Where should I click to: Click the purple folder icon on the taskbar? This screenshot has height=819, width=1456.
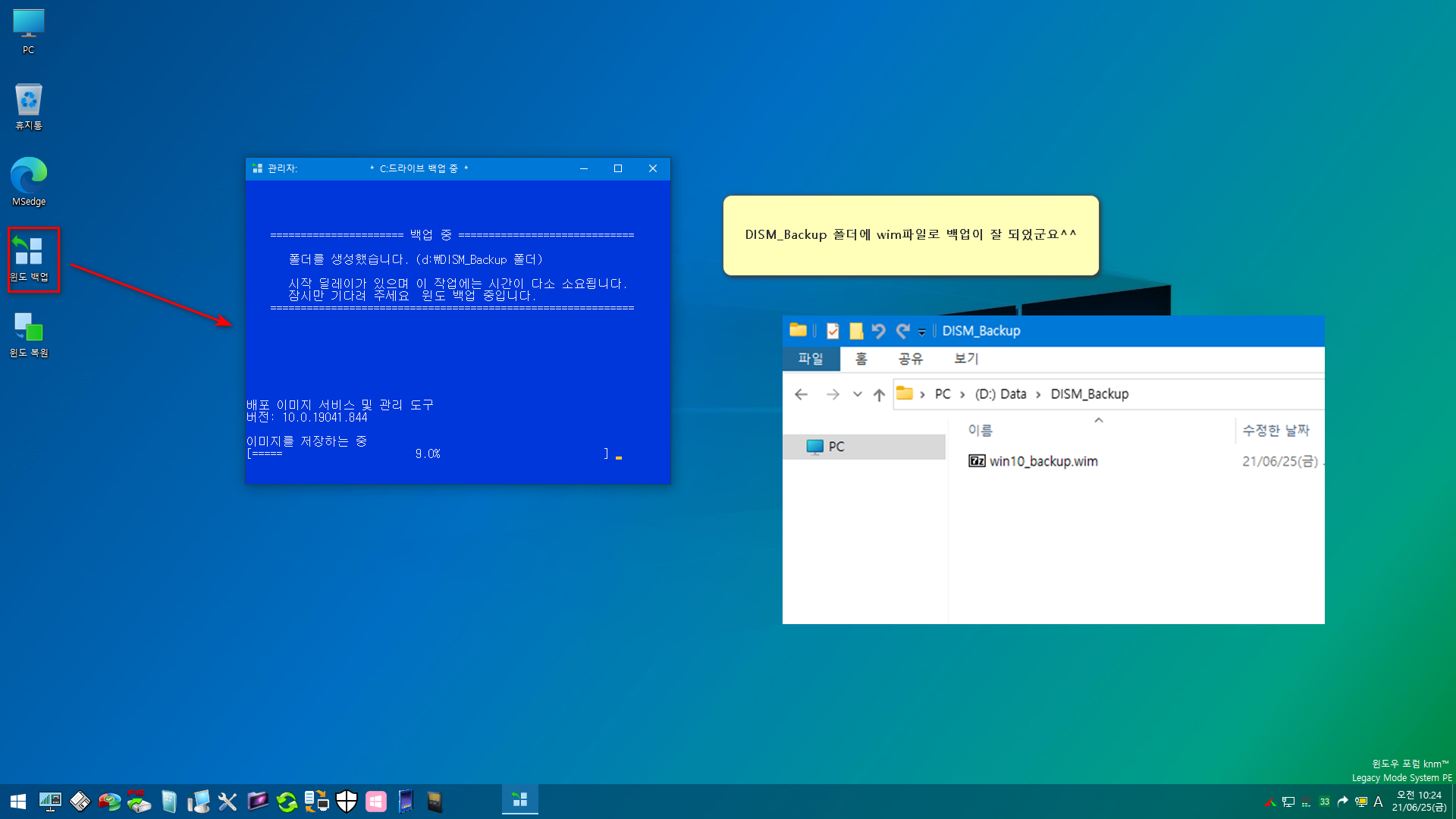(258, 801)
